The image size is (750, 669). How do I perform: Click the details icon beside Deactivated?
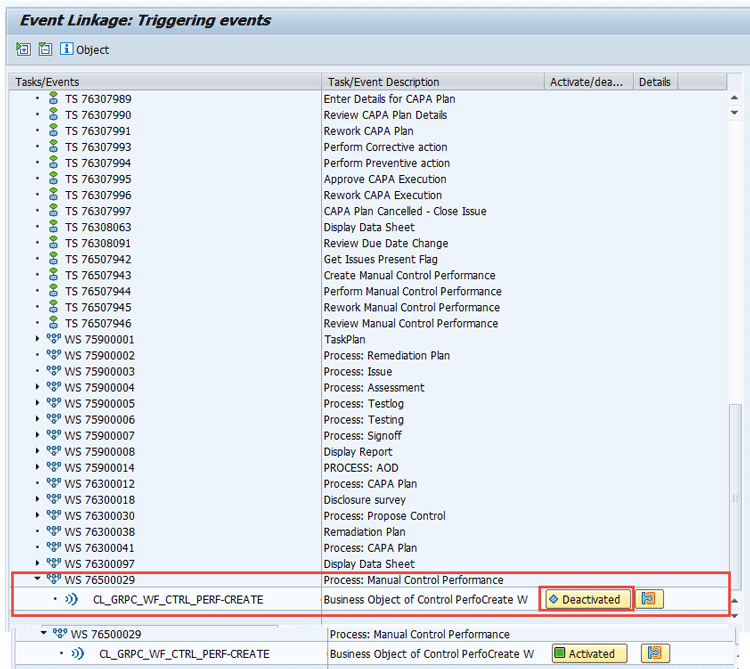click(652, 599)
